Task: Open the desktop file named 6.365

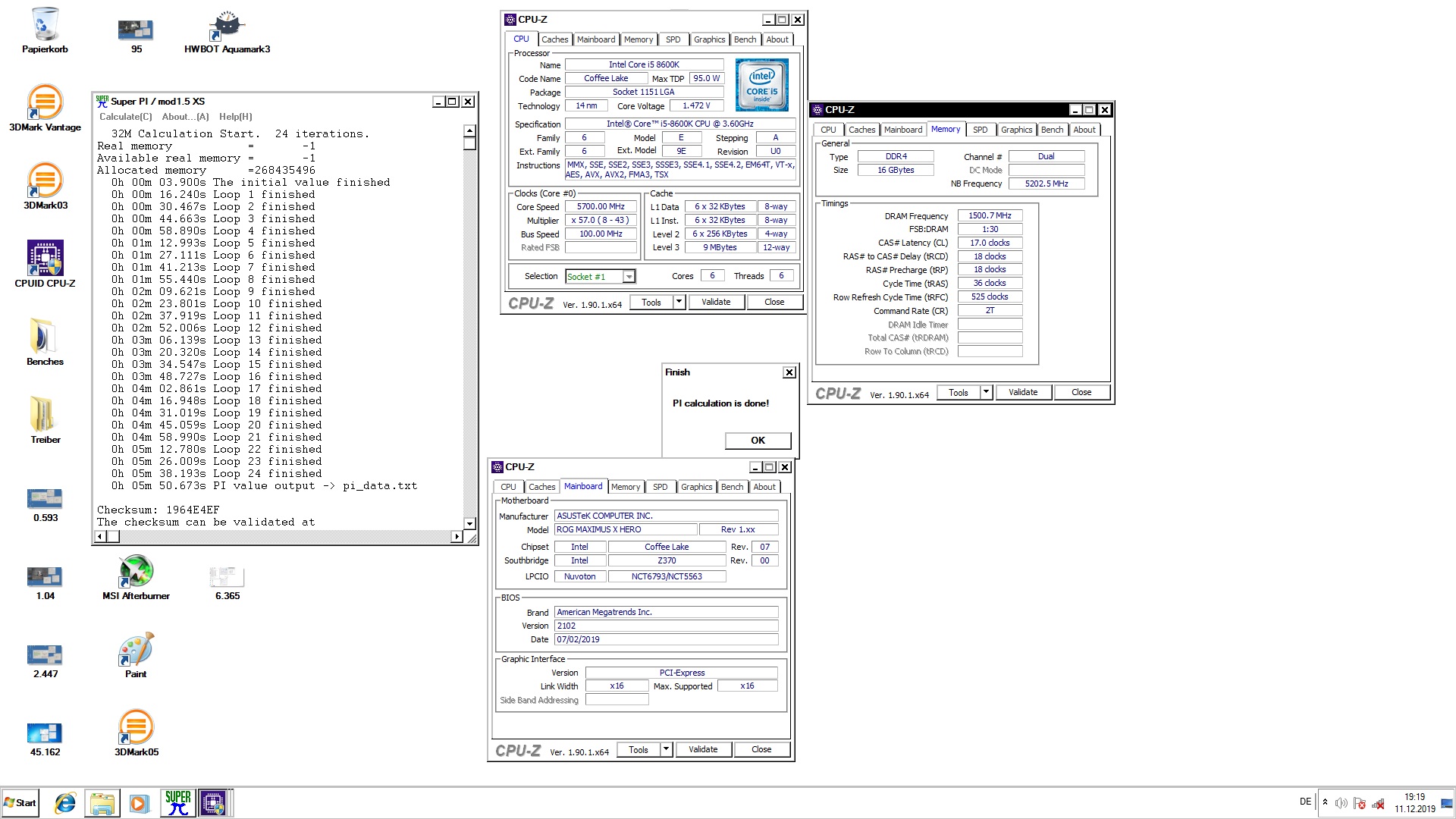Action: point(227,583)
